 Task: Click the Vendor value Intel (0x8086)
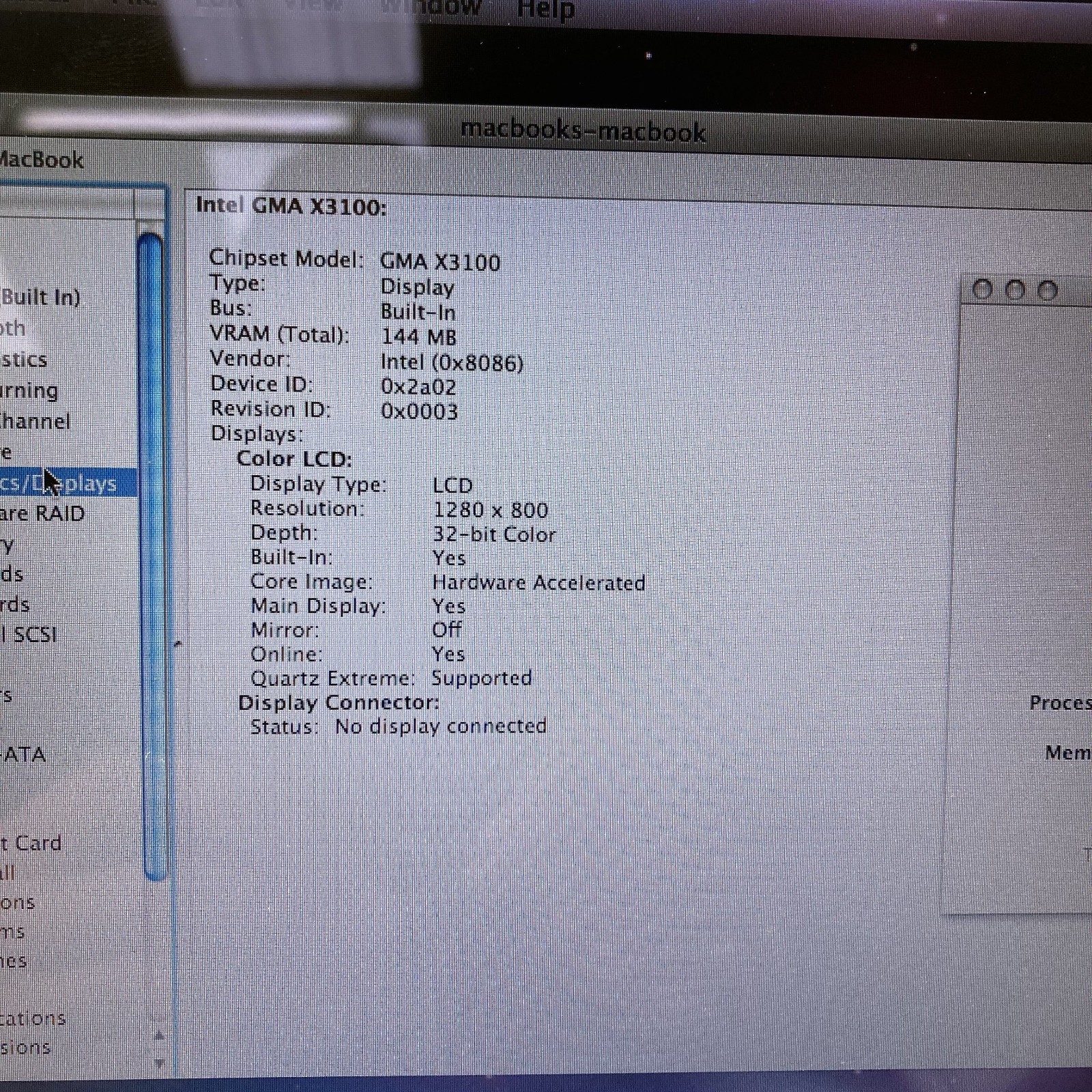coord(452,362)
